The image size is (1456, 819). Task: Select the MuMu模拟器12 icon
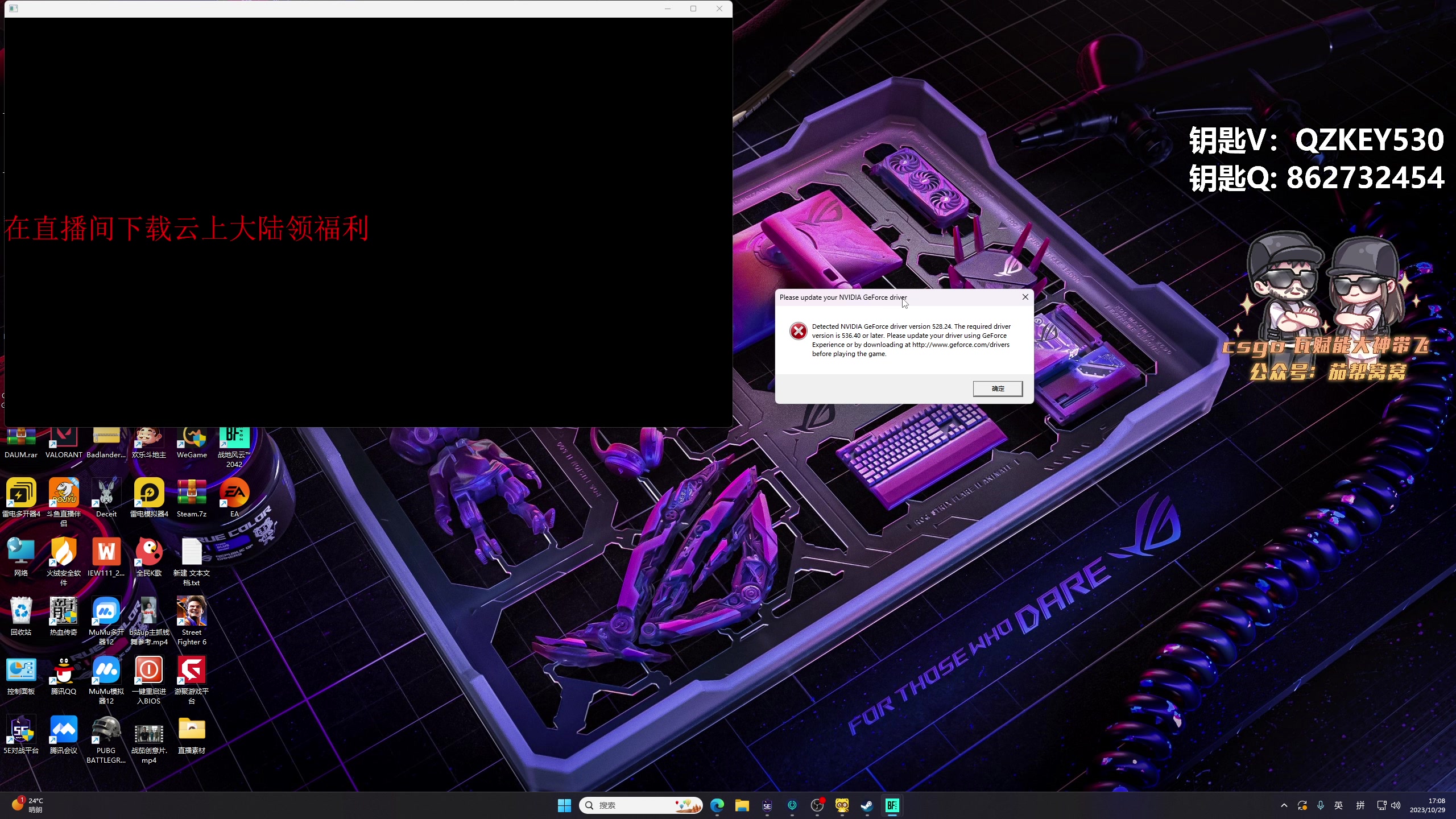pos(106,680)
